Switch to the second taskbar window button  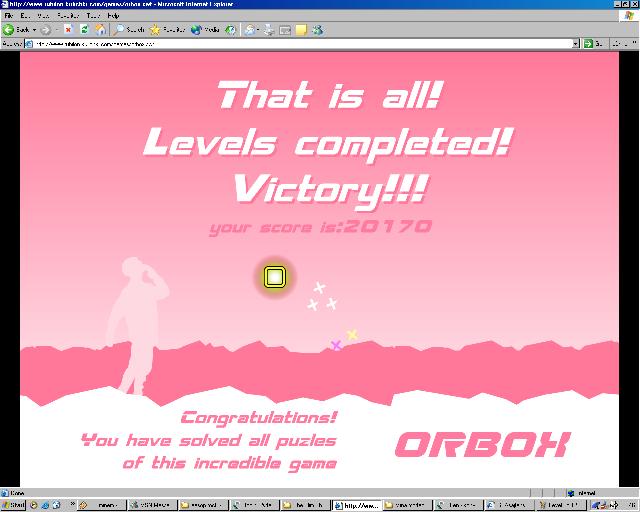coord(152,505)
